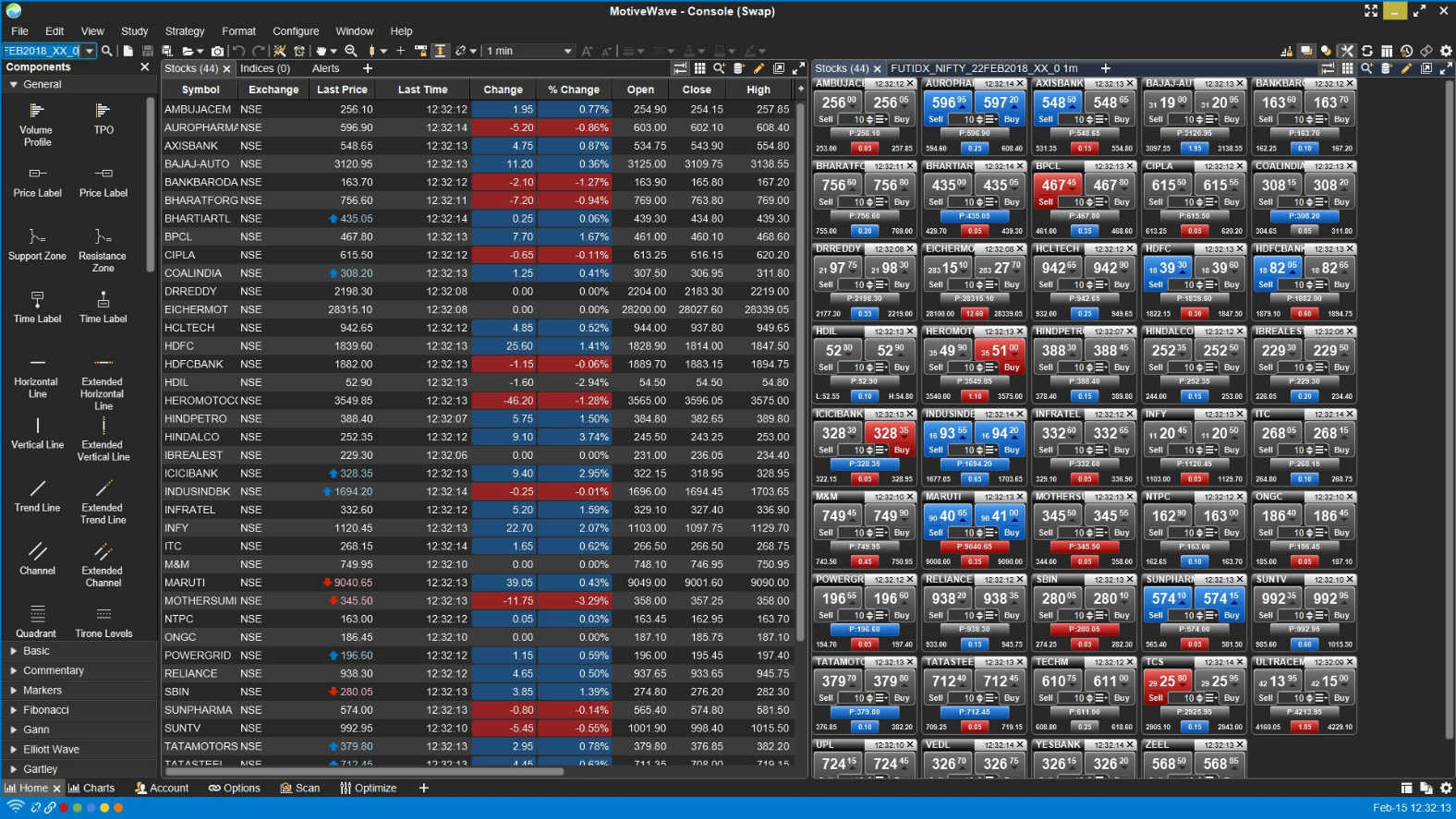Toggle the highlighted I-beam toolbar button
Viewport: 1456px width, 819px height.
tap(440, 51)
